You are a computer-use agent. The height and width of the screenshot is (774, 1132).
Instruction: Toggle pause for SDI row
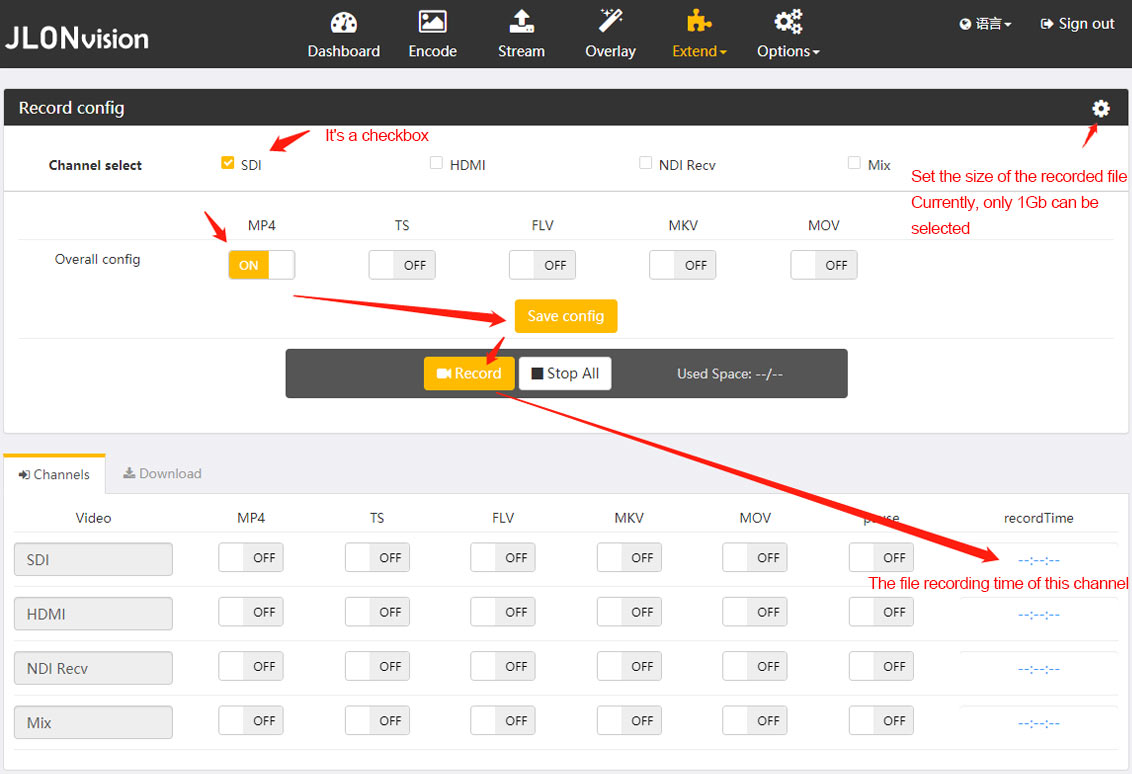tap(881, 557)
